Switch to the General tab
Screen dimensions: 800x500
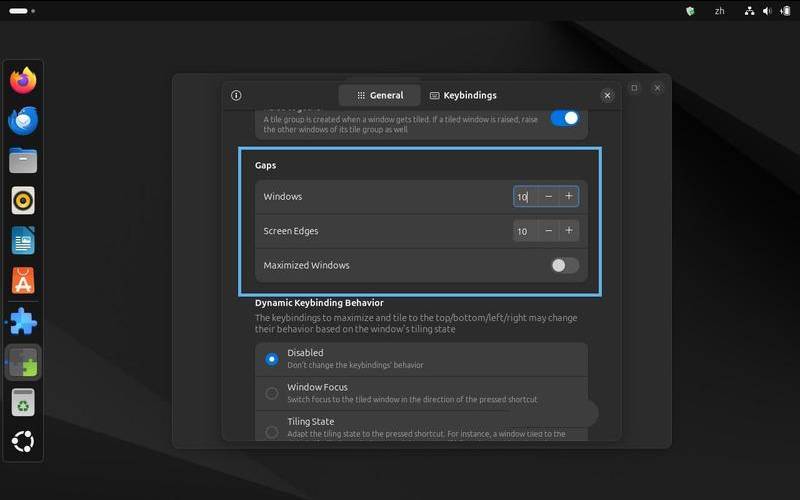pyautogui.click(x=380, y=96)
